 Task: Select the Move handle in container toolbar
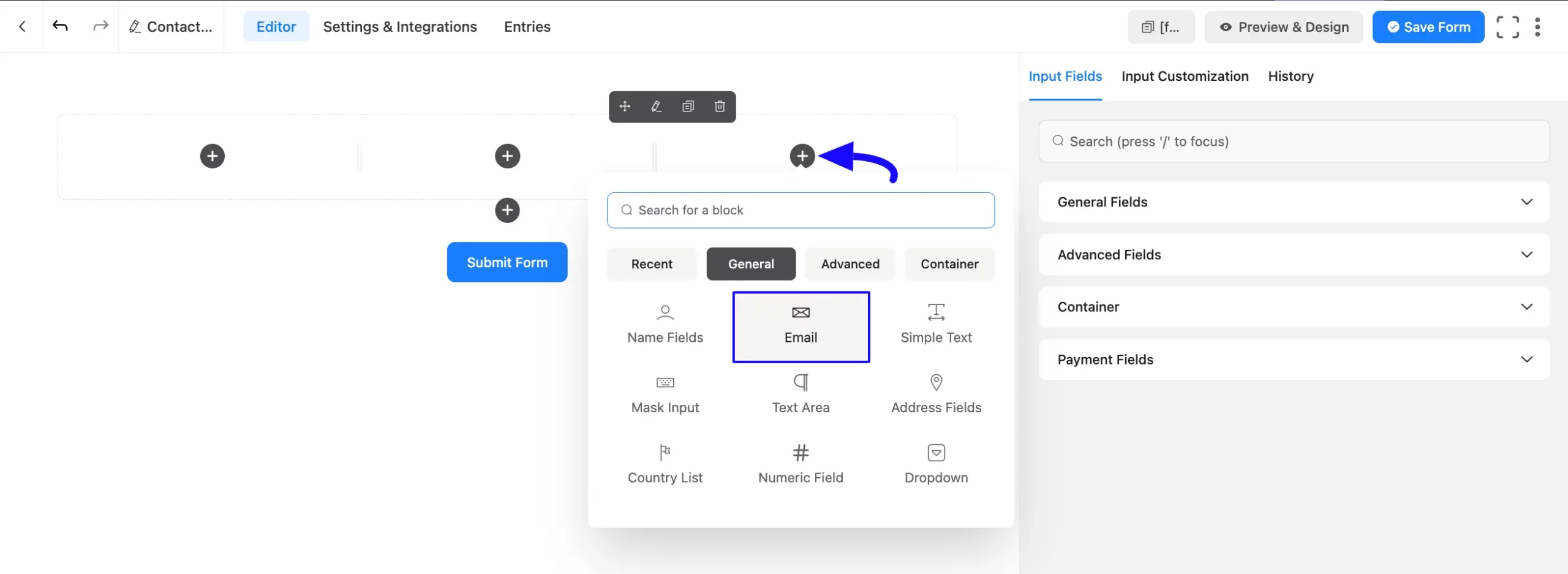click(625, 107)
